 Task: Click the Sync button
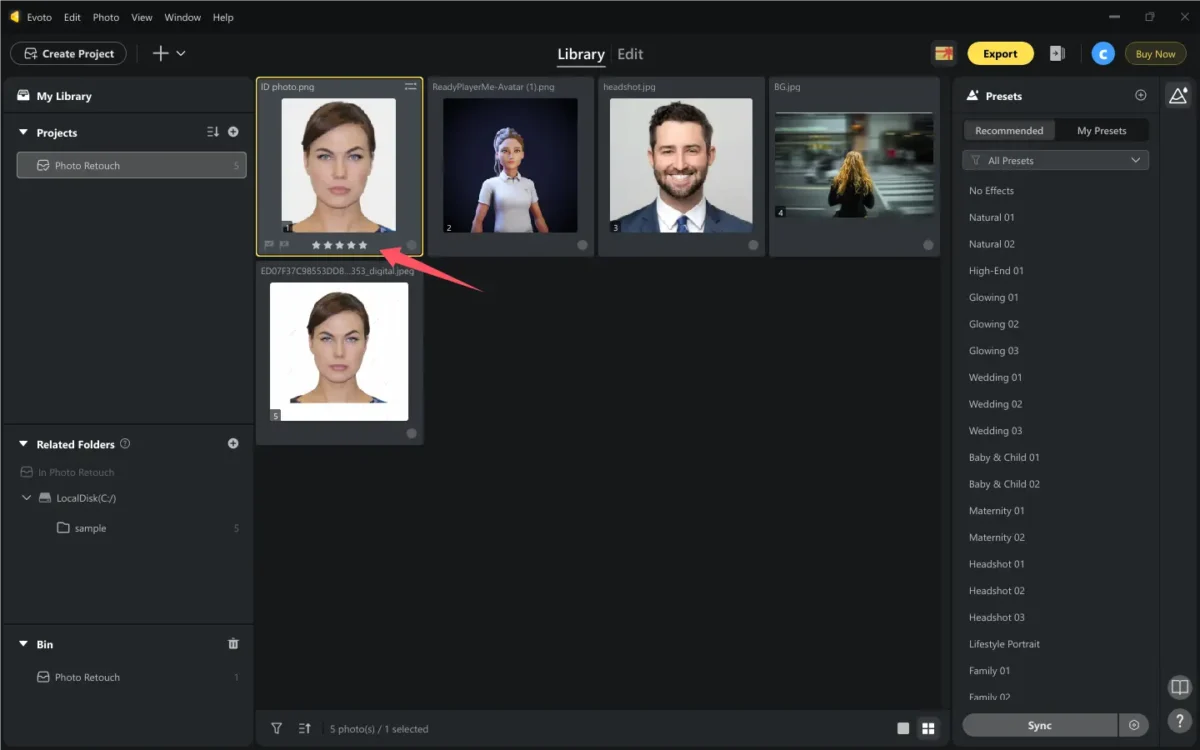[1039, 725]
